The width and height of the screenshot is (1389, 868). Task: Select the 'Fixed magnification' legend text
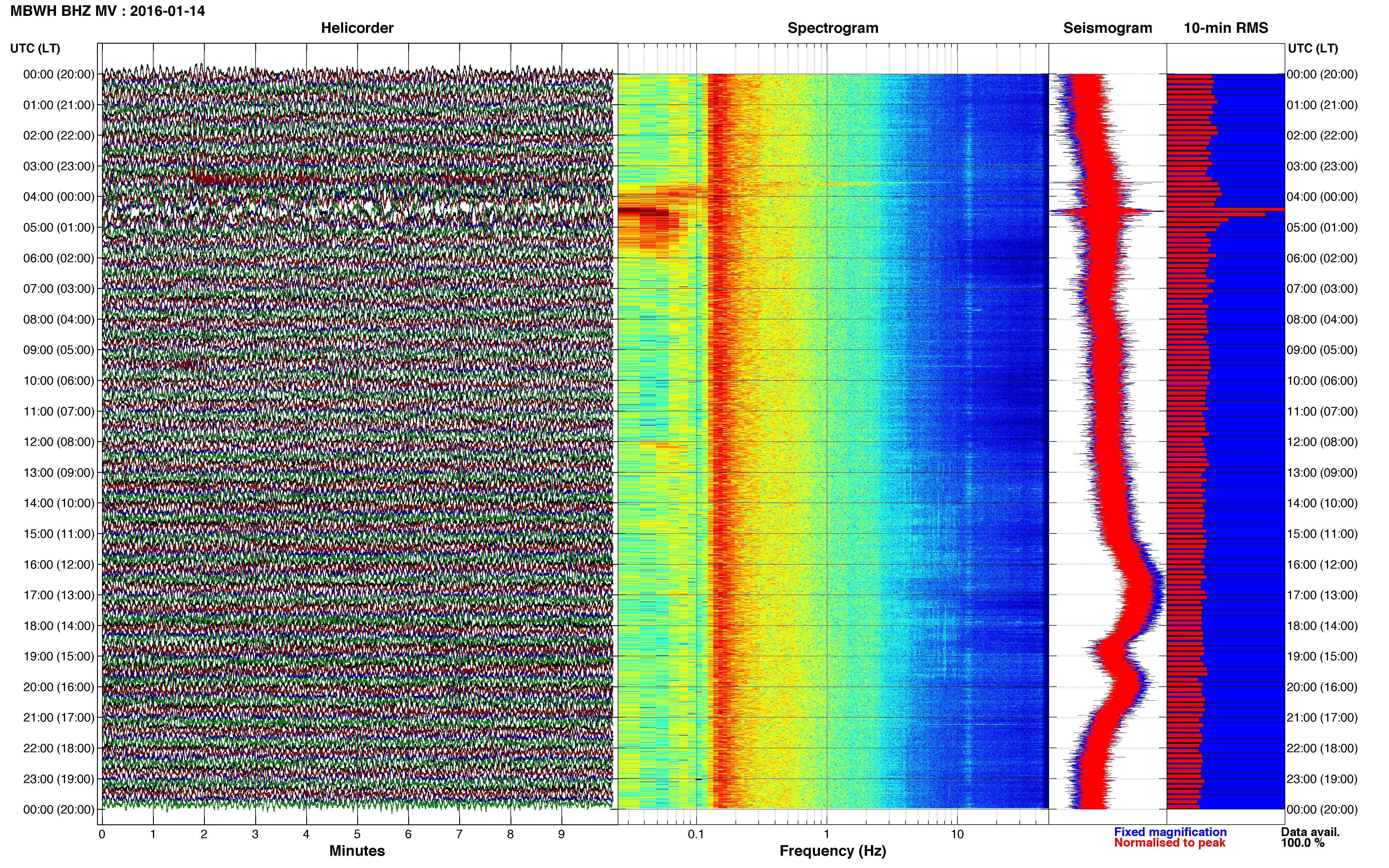tap(1170, 832)
